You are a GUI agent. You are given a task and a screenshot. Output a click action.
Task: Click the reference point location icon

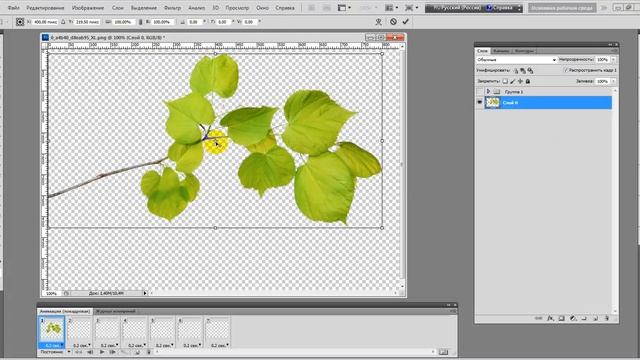pos(20,22)
